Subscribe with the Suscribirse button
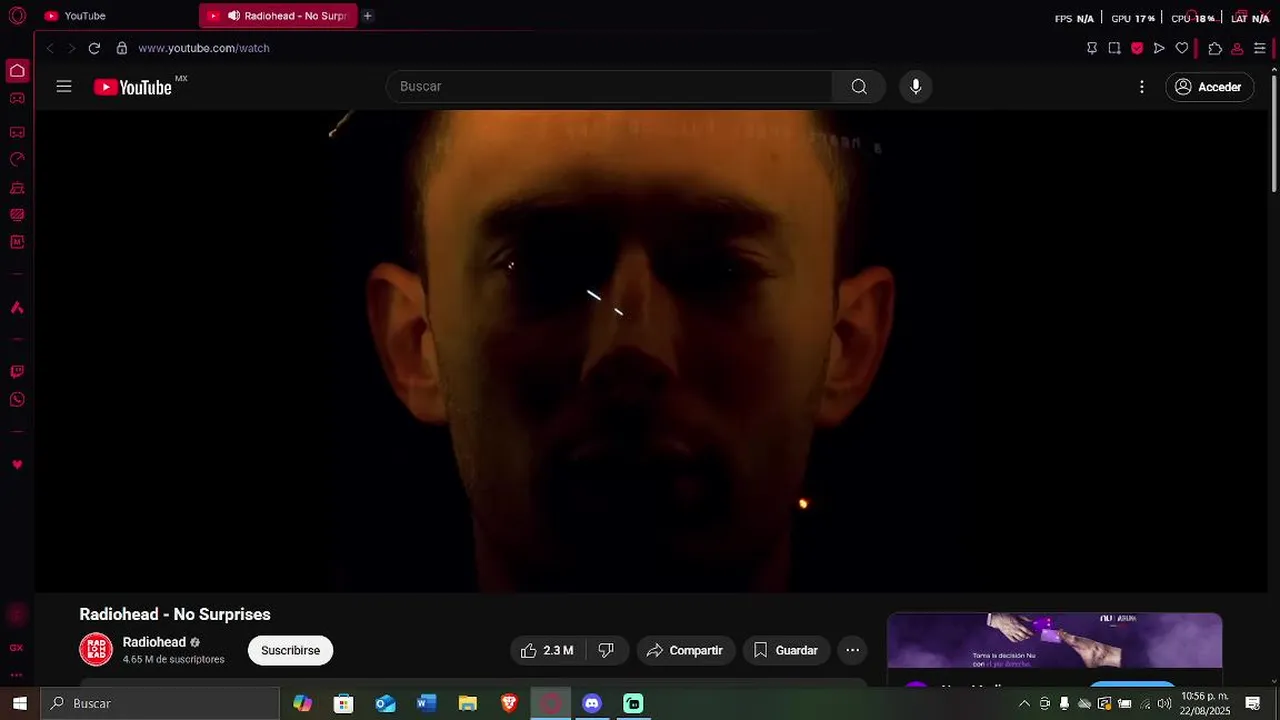The width and height of the screenshot is (1280, 720). 291,650
